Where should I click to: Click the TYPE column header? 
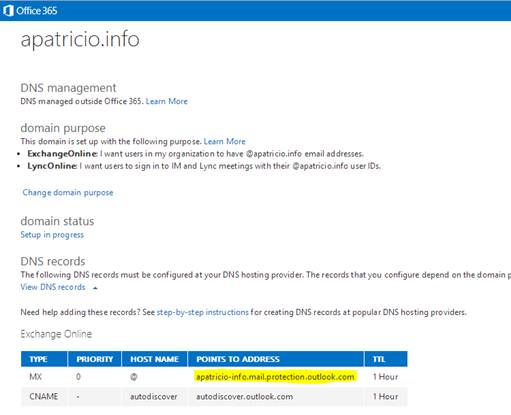44,359
